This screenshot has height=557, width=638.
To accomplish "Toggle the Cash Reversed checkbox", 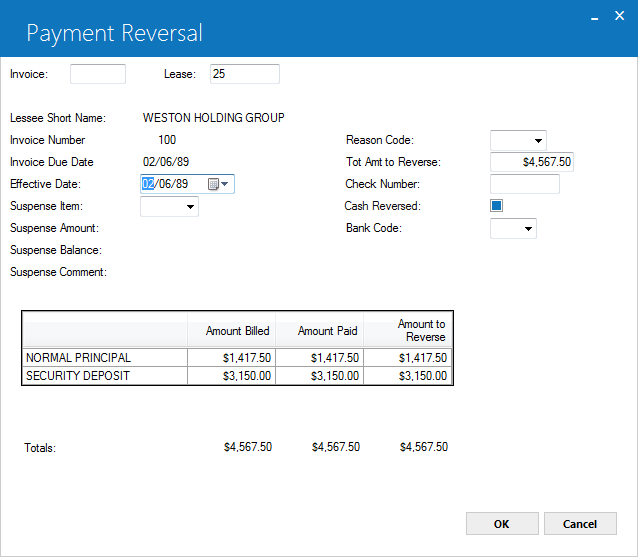I will pyautogui.click(x=496, y=205).
